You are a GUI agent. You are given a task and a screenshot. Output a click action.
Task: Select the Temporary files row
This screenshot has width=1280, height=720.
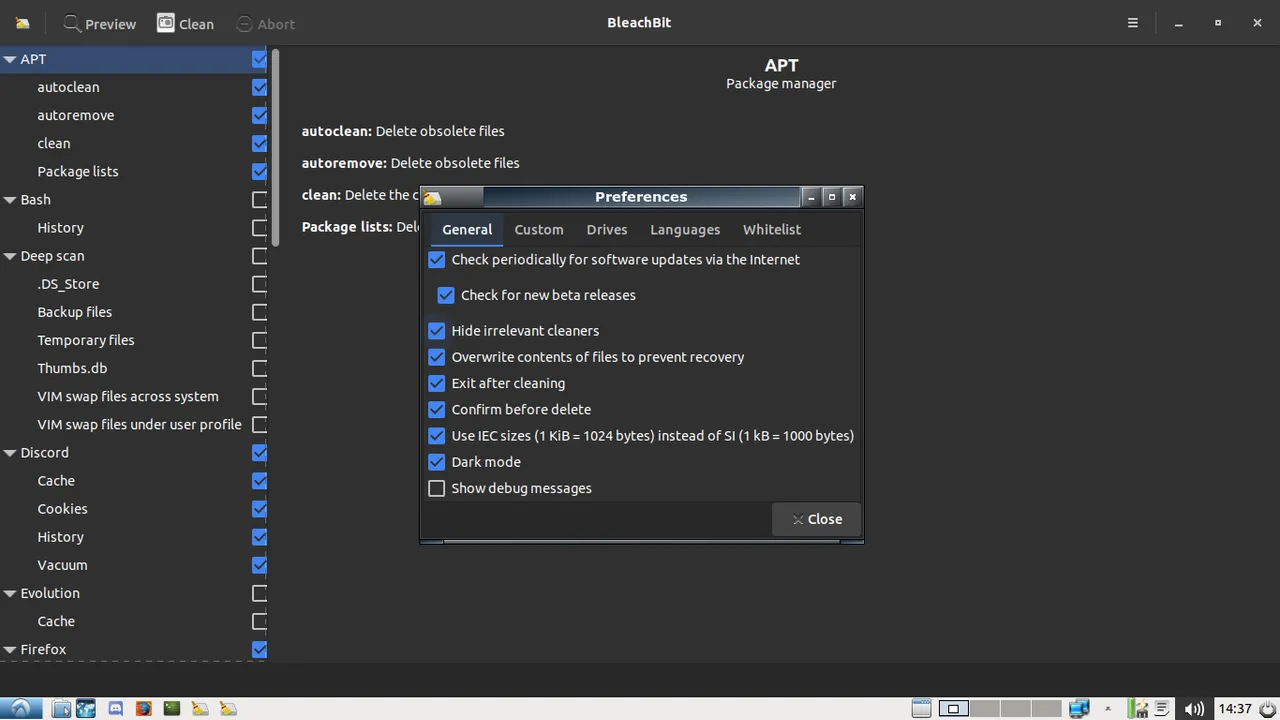(x=135, y=340)
